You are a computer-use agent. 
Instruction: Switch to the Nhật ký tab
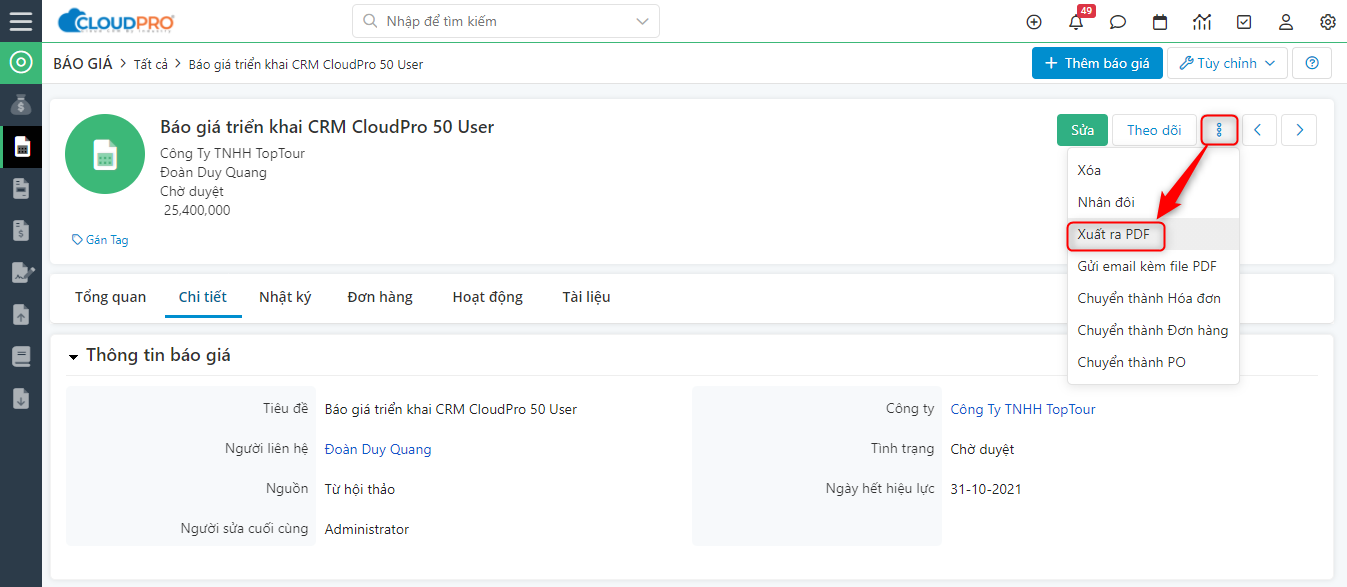pos(285,297)
